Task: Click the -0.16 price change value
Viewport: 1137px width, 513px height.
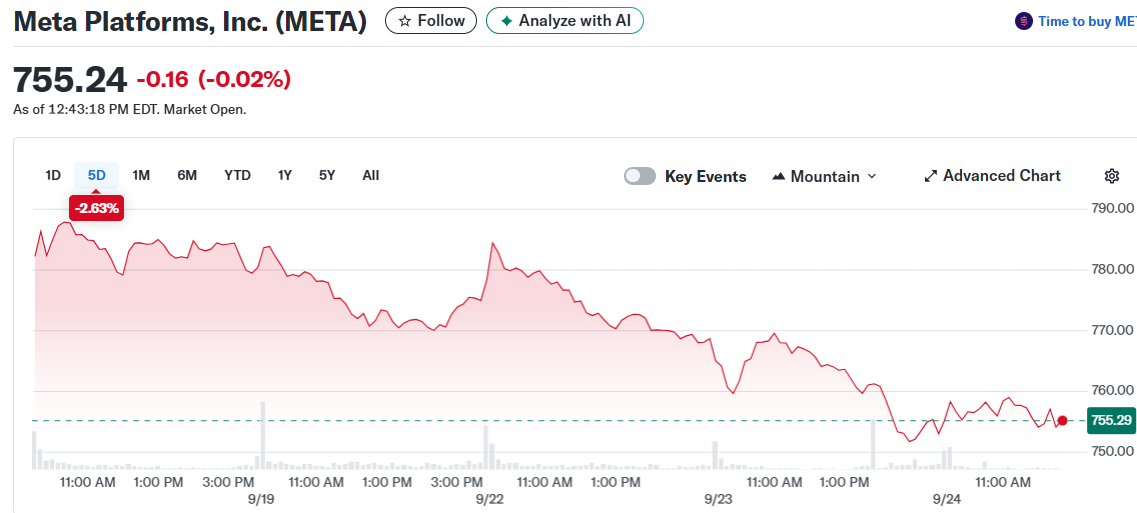Action: [x=164, y=79]
